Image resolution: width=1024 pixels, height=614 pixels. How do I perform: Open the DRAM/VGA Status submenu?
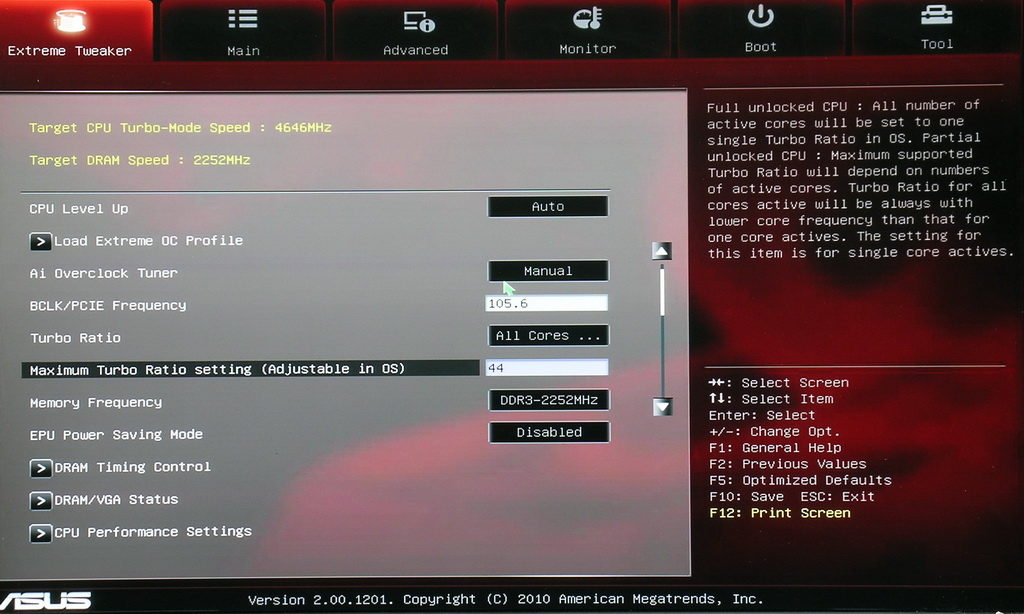tap(116, 500)
